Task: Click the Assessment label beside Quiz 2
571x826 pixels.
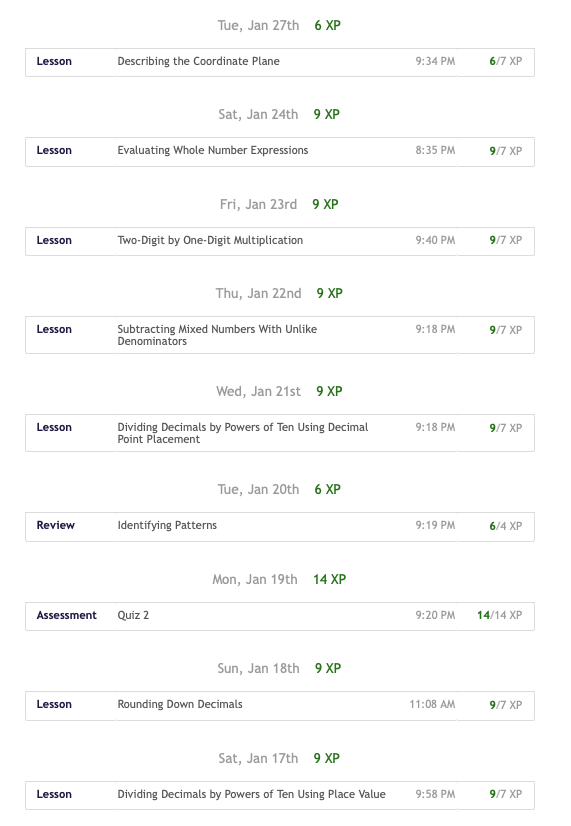Action: tap(66, 615)
